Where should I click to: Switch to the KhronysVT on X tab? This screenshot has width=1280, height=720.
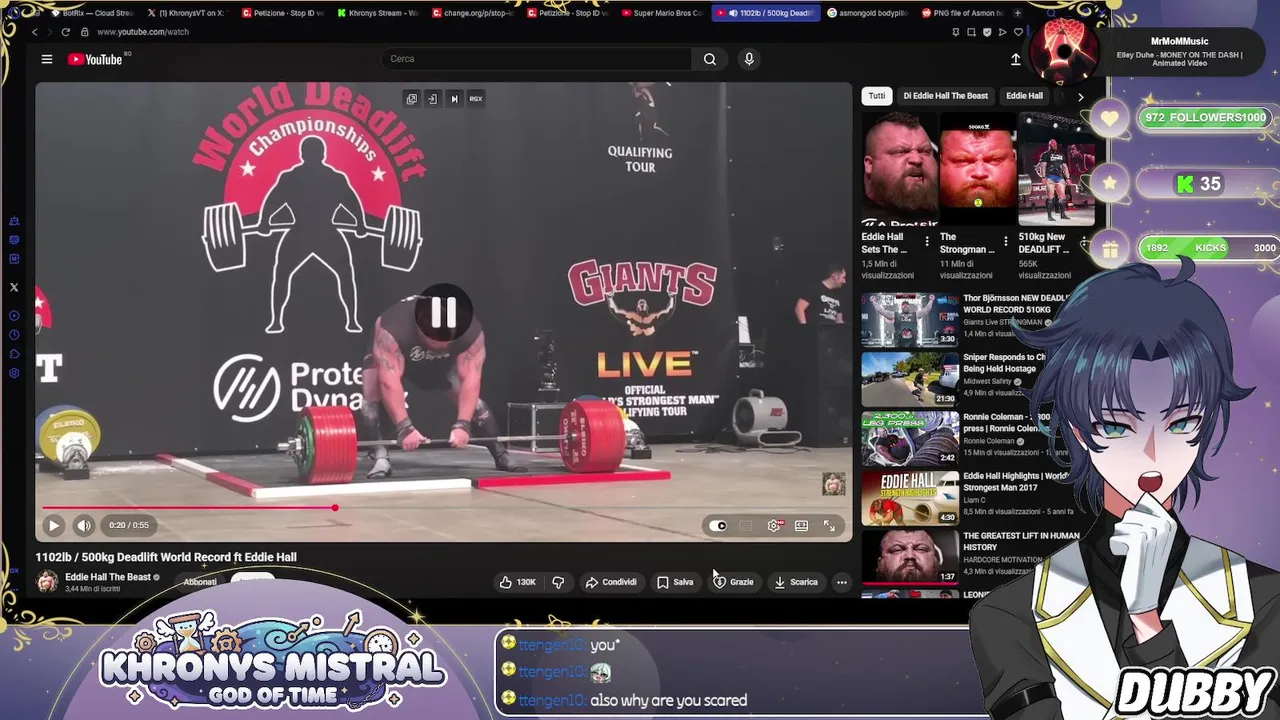(186, 13)
